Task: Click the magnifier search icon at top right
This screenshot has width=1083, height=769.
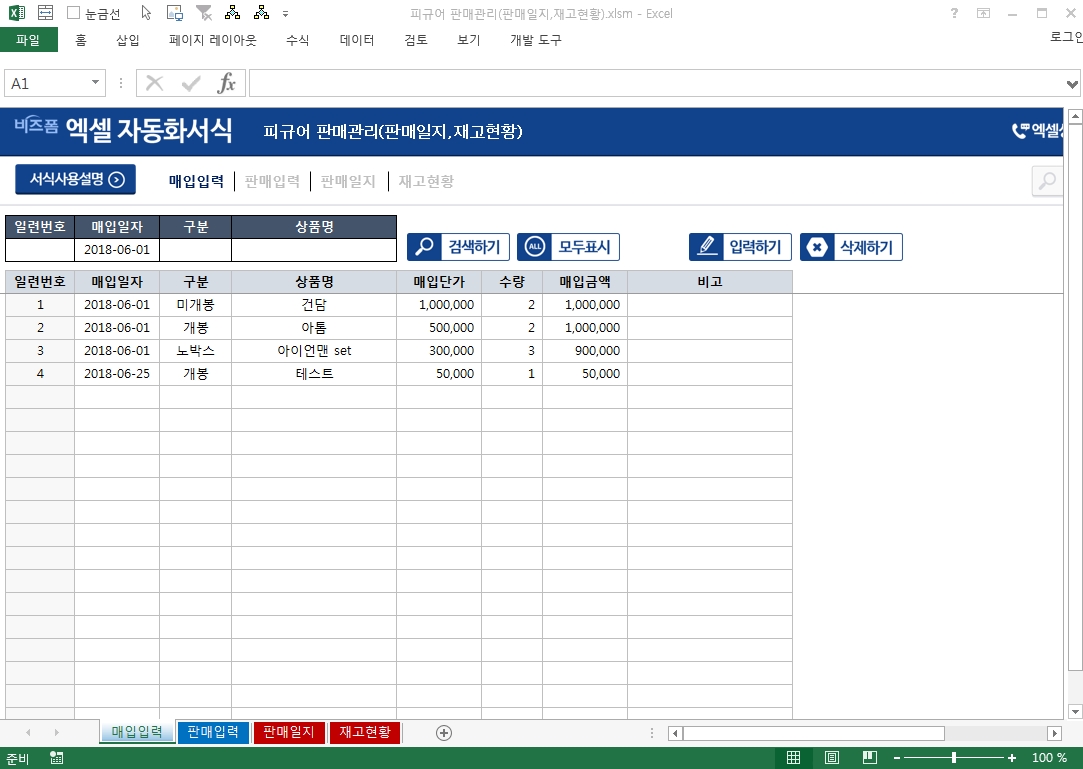Action: pos(1047,181)
